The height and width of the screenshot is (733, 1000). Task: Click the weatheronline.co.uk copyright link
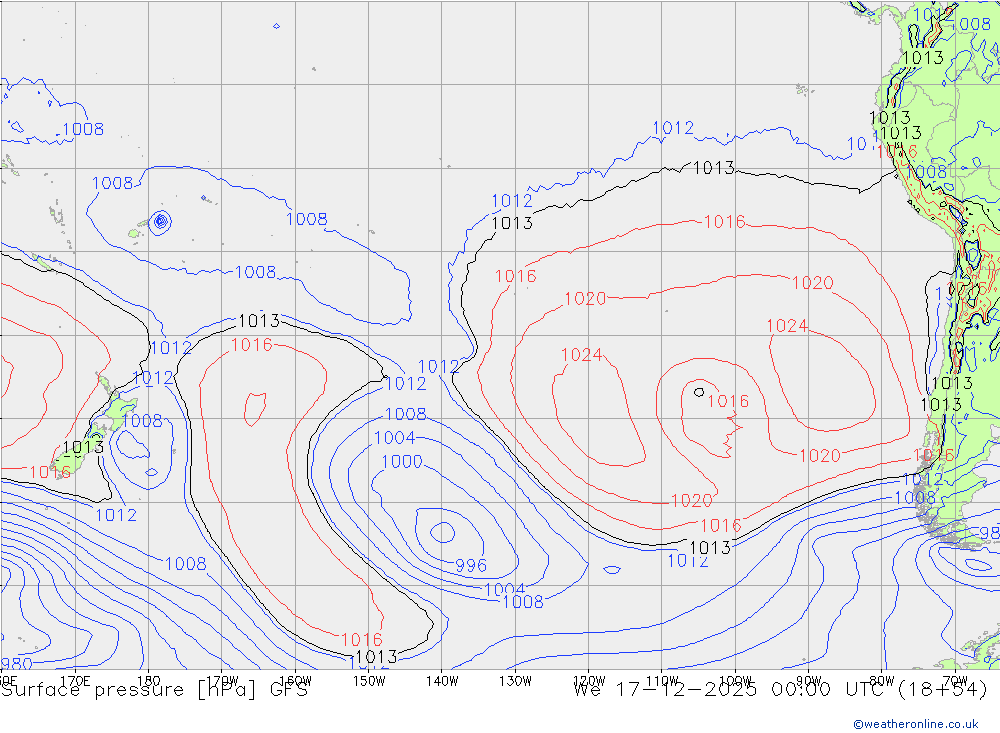916,724
